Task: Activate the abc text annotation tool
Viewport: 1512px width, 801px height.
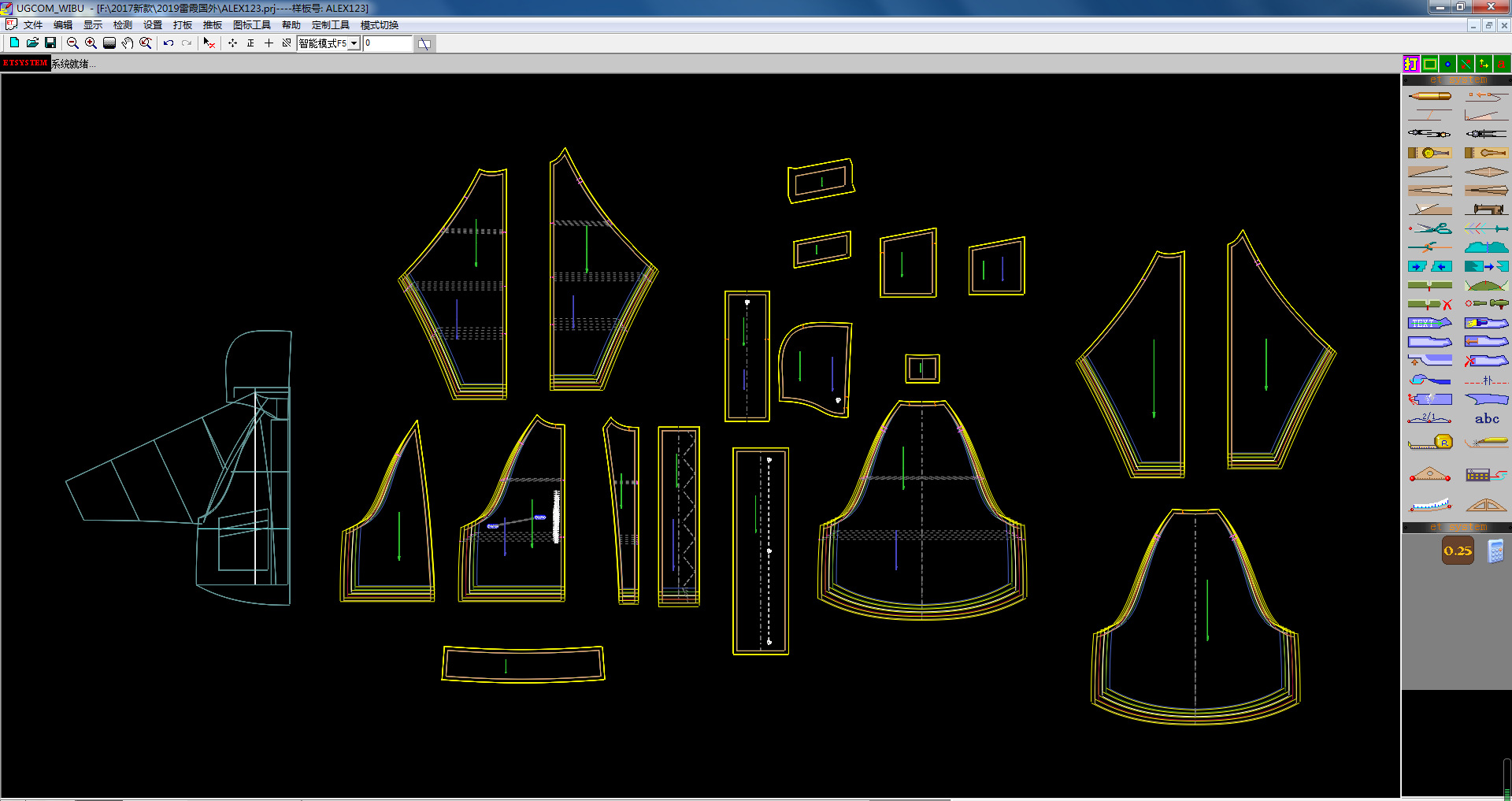Action: [x=1486, y=419]
